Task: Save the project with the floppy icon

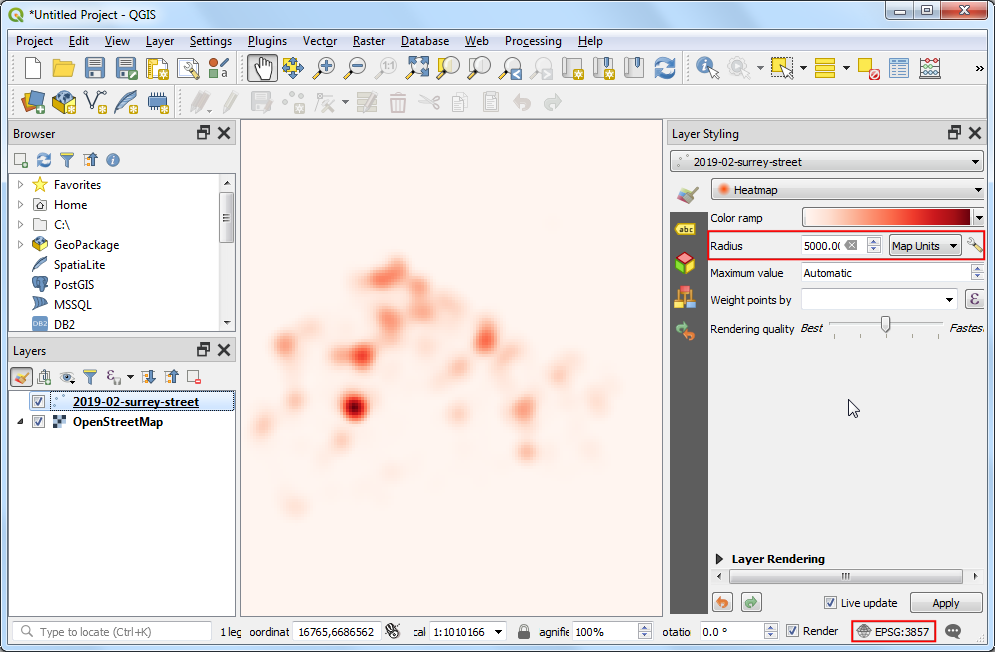Action: tap(95, 68)
